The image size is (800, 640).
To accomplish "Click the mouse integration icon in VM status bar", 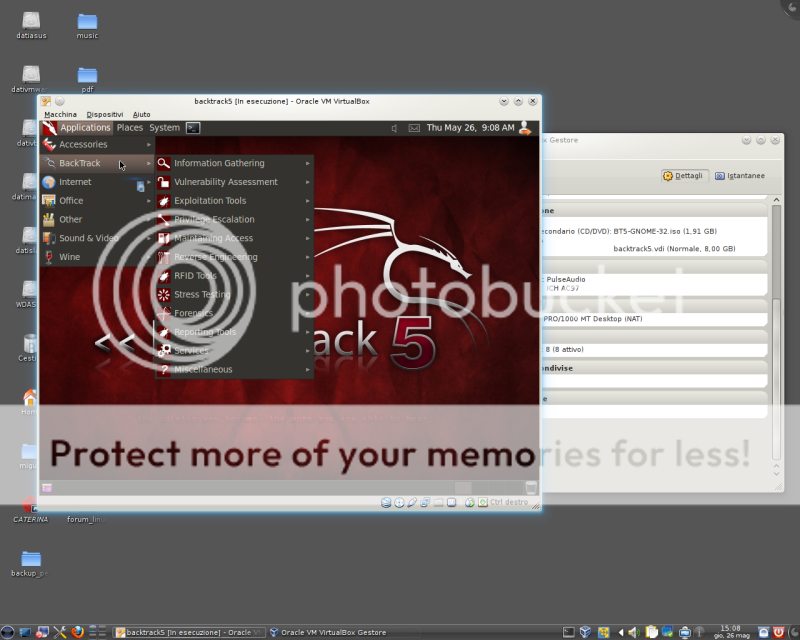I will 470,503.
